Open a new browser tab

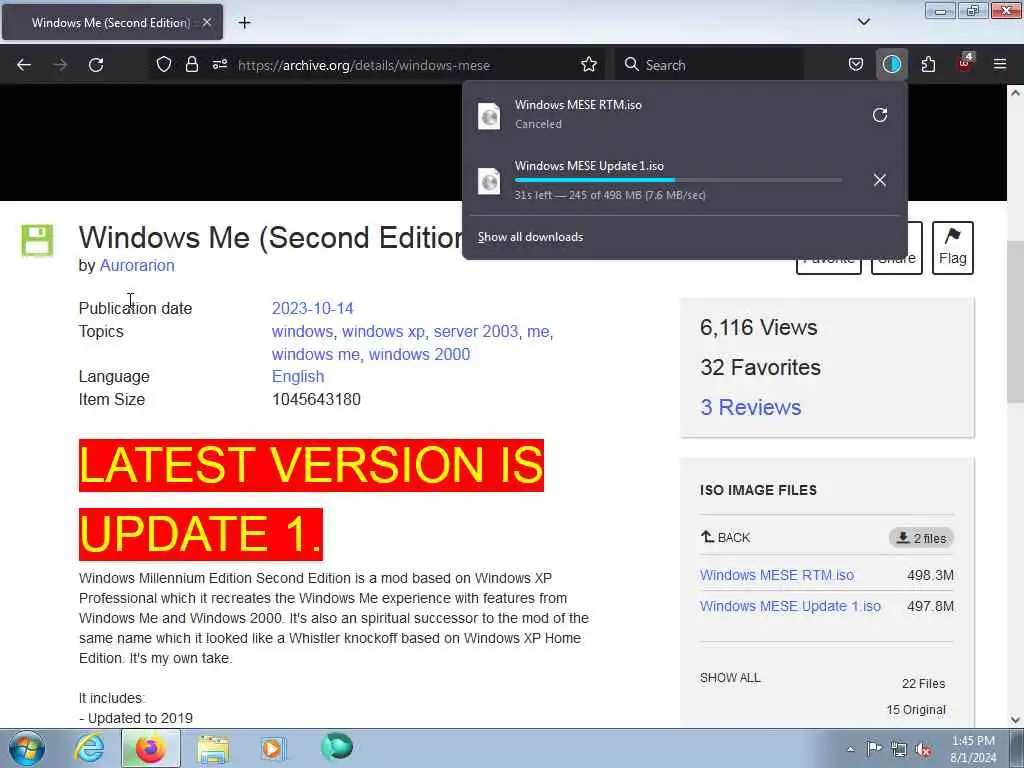[x=244, y=23]
